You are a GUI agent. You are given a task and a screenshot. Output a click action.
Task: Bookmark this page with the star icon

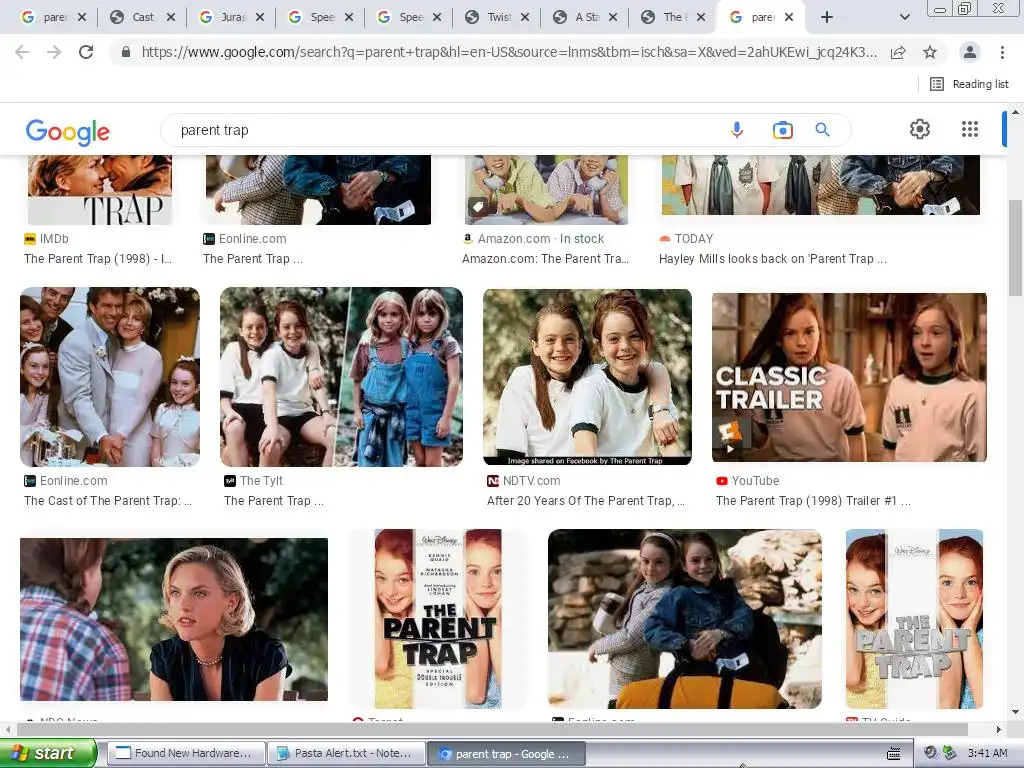930,52
